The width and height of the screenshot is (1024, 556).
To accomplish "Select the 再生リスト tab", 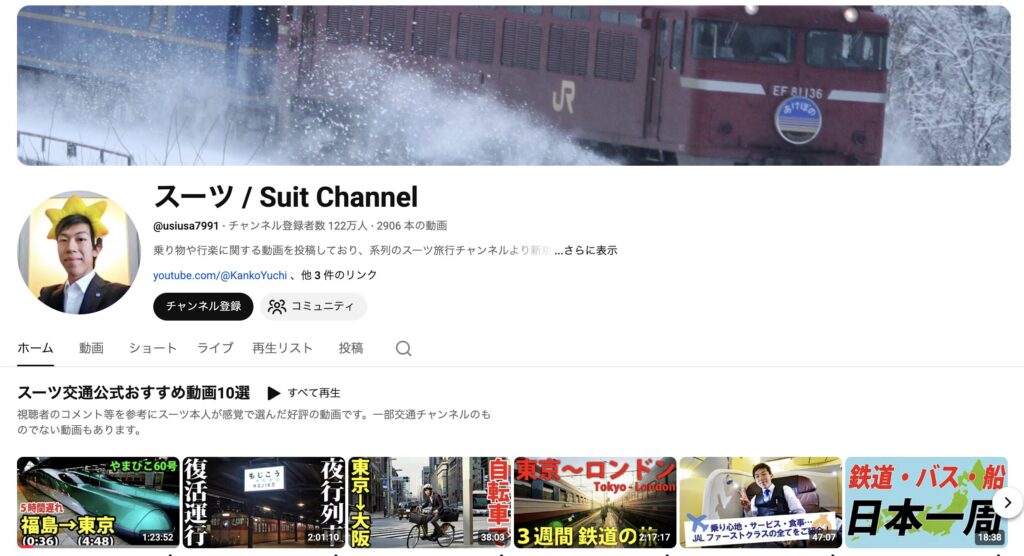I will coord(282,348).
